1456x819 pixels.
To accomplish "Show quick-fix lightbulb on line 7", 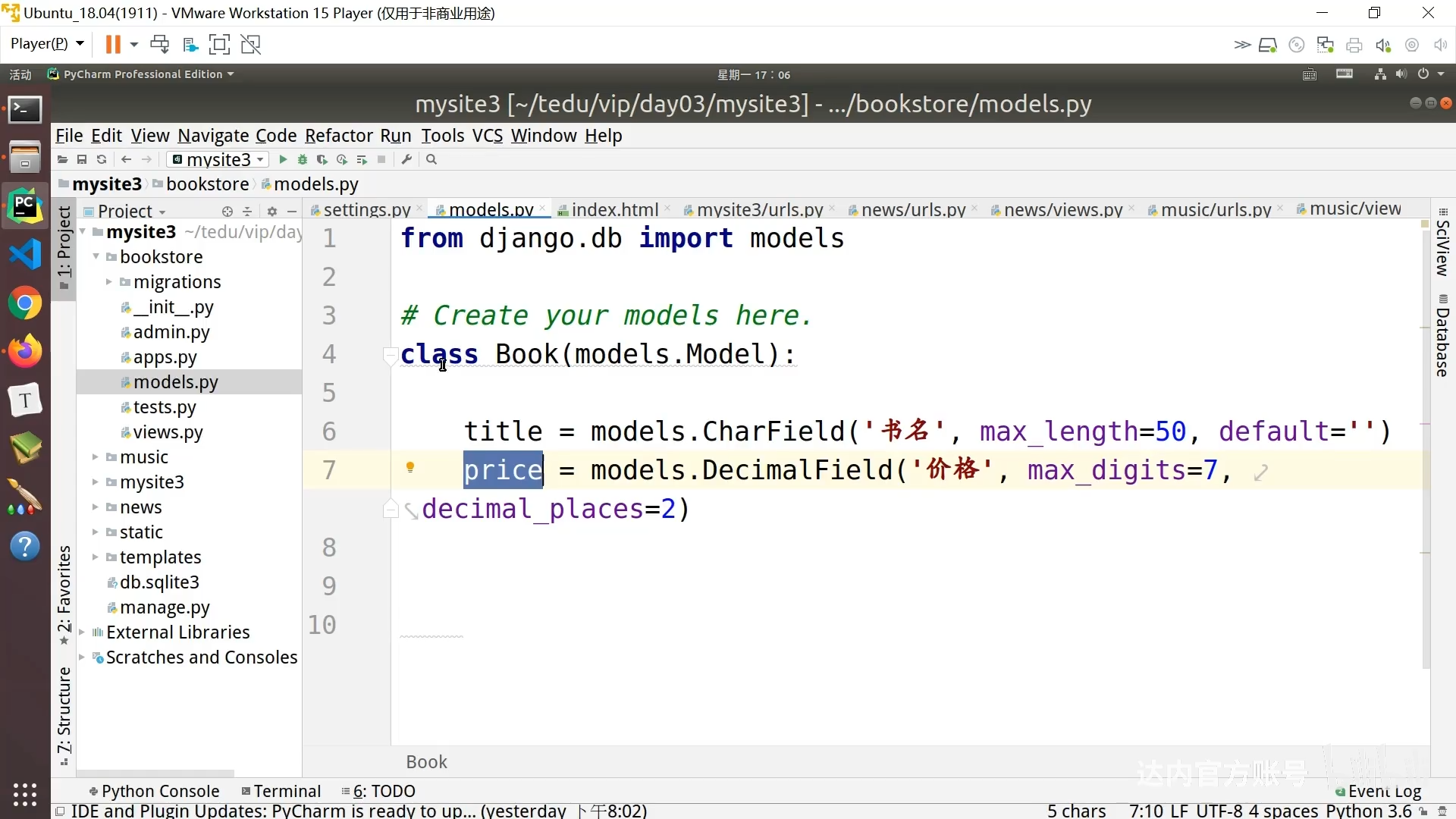I will click(x=410, y=467).
